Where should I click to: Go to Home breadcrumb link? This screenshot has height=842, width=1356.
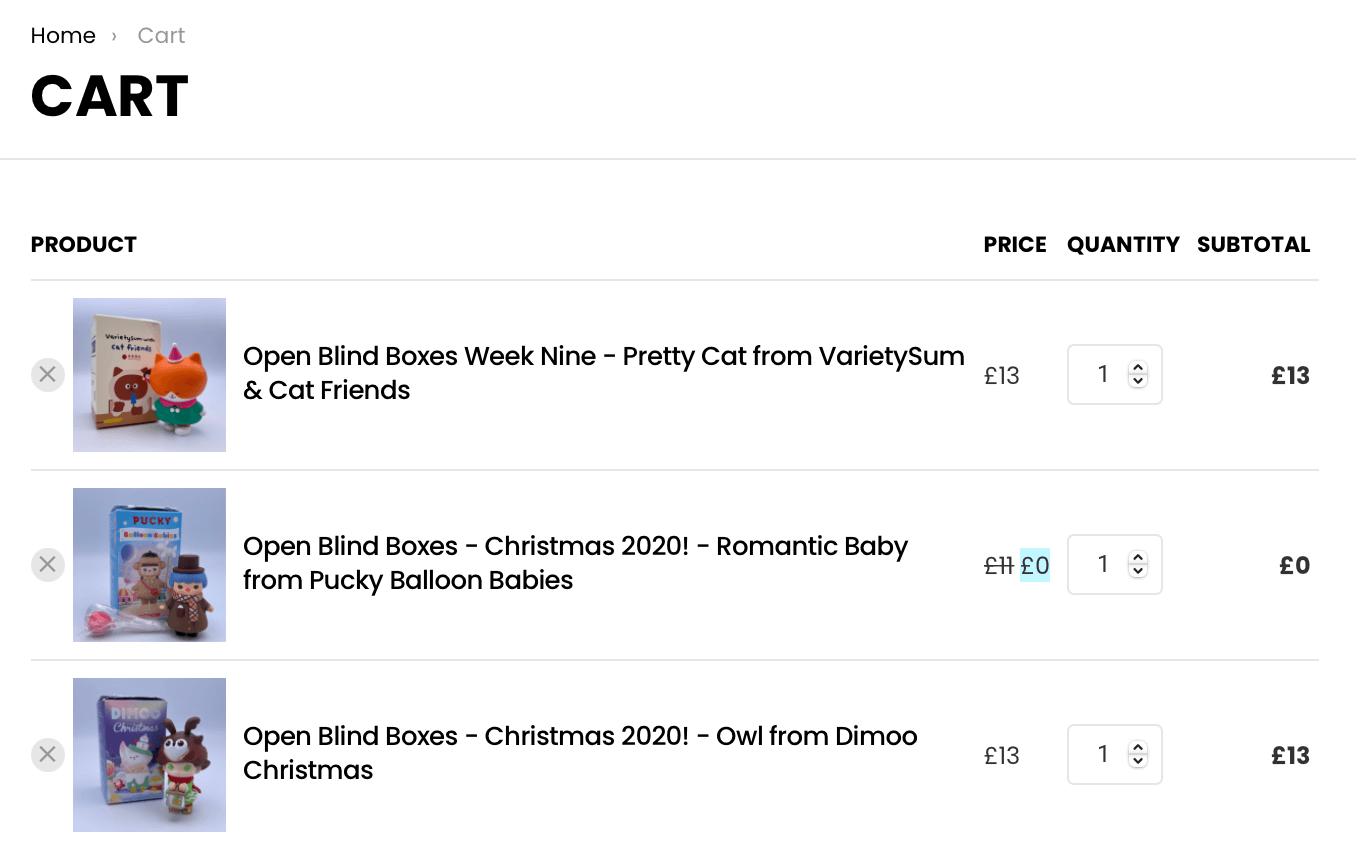coord(63,36)
